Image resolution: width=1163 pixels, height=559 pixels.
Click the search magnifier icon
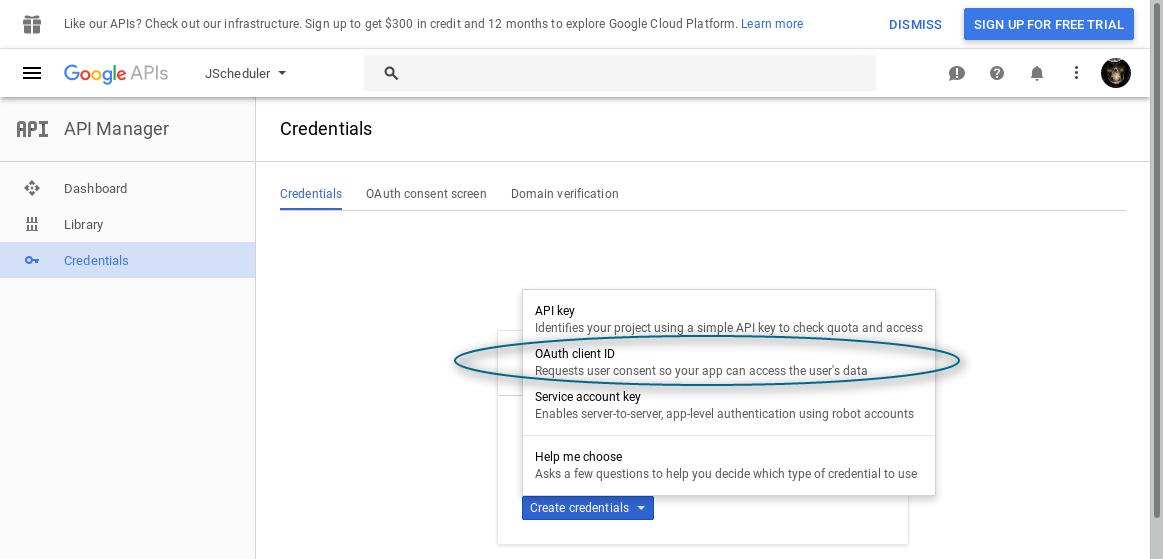click(x=392, y=73)
